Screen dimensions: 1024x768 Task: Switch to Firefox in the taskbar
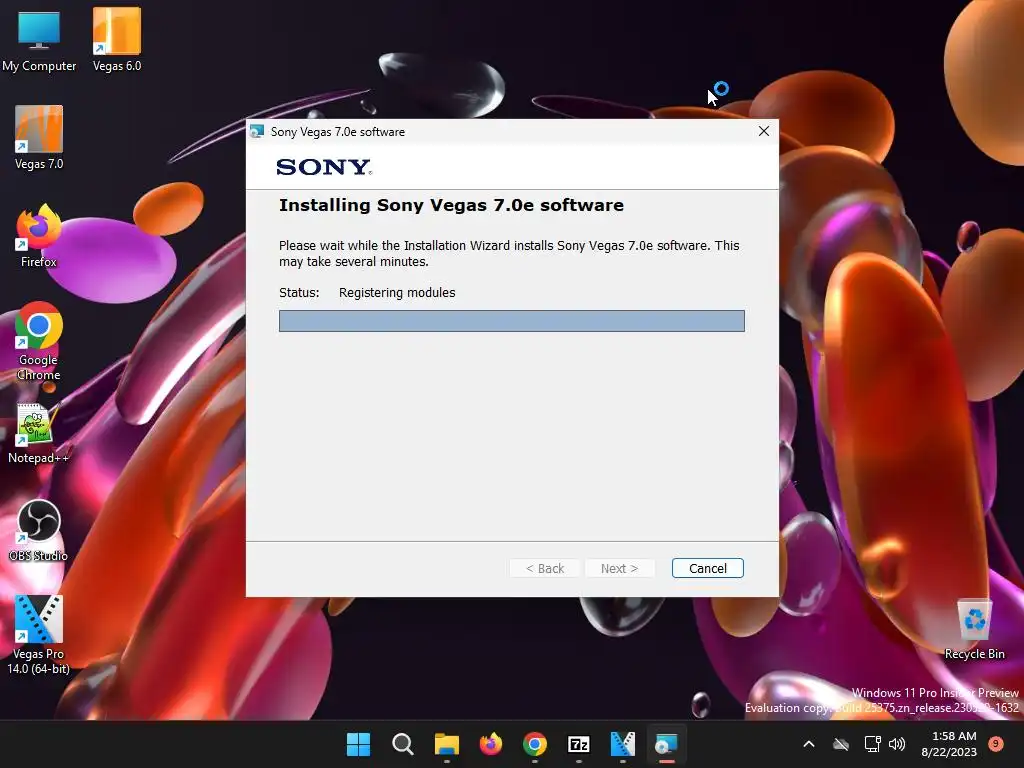490,744
